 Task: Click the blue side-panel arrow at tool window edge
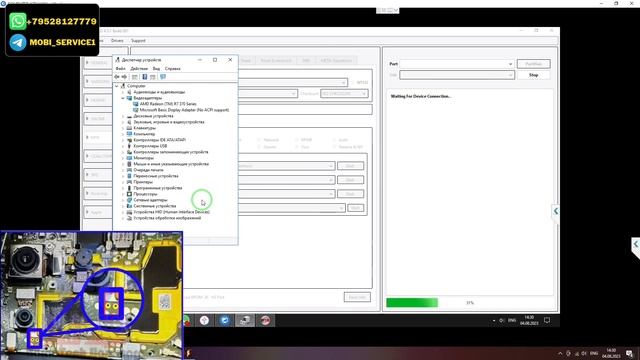(556, 211)
